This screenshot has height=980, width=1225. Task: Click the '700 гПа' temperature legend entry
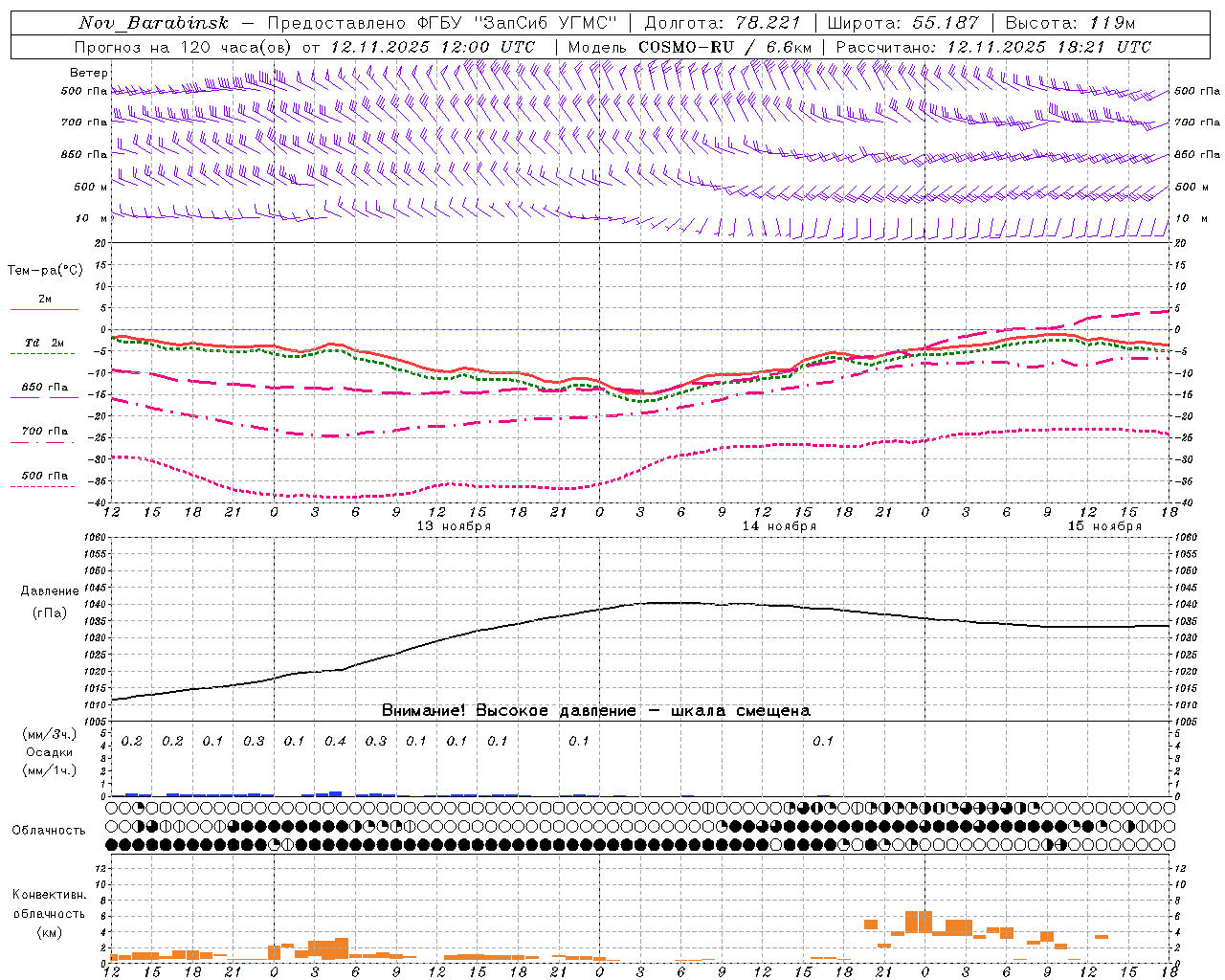[45, 432]
